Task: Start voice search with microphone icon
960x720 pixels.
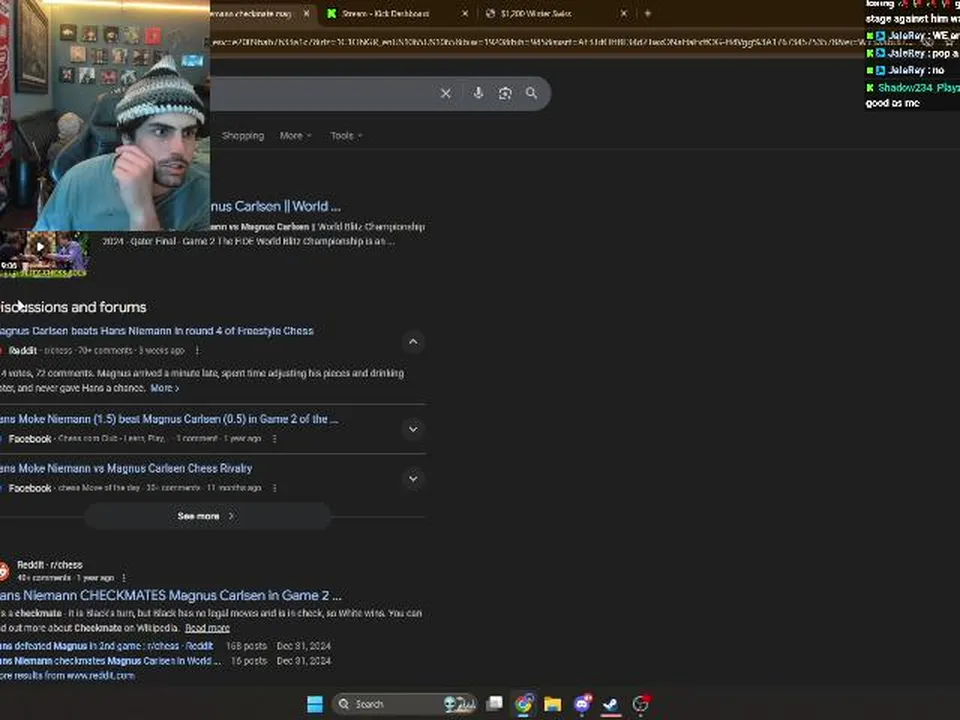Action: click(478, 93)
